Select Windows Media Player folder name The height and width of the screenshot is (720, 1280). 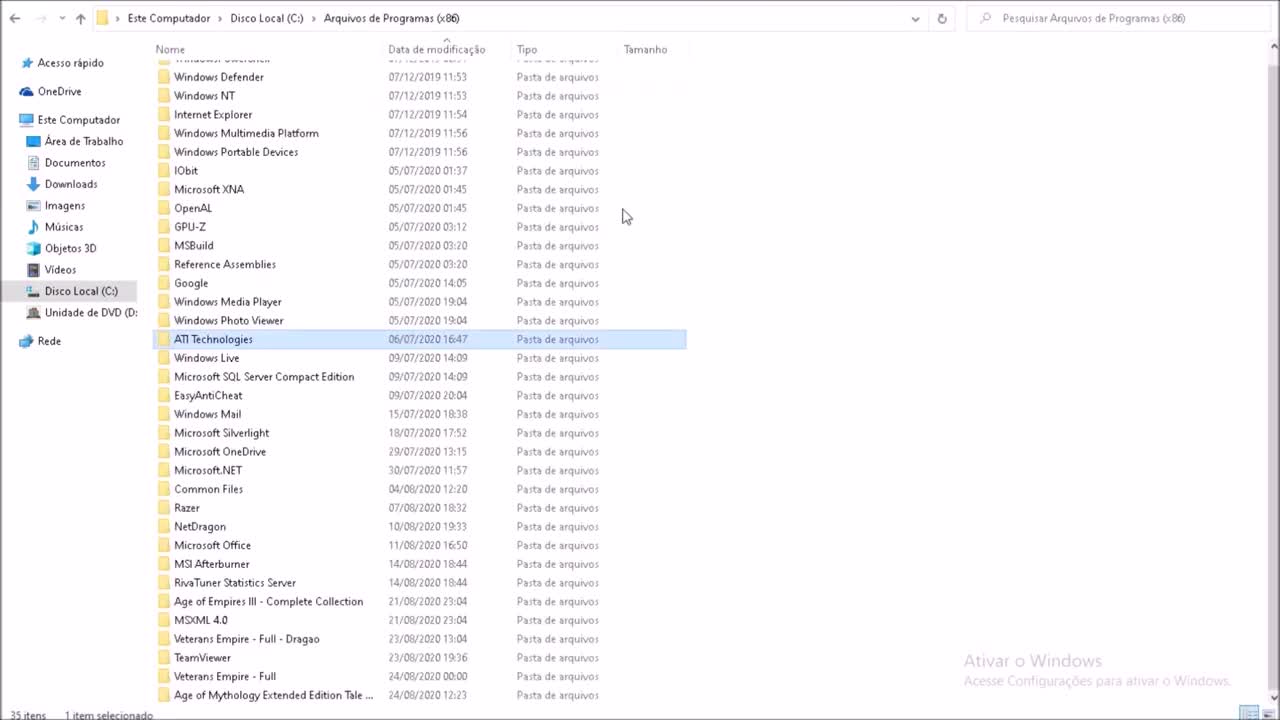point(228,302)
